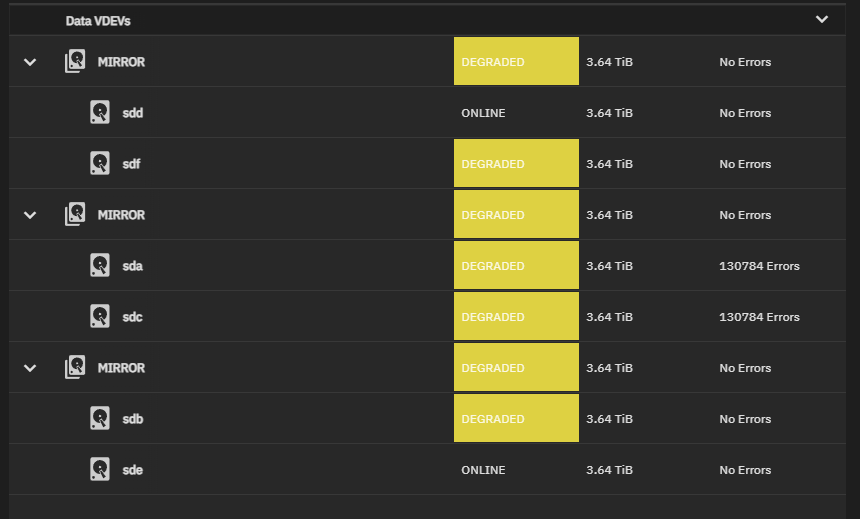This screenshot has height=519, width=860.
Task: Click the 130784 Errors value for sdc
Action: click(760, 317)
